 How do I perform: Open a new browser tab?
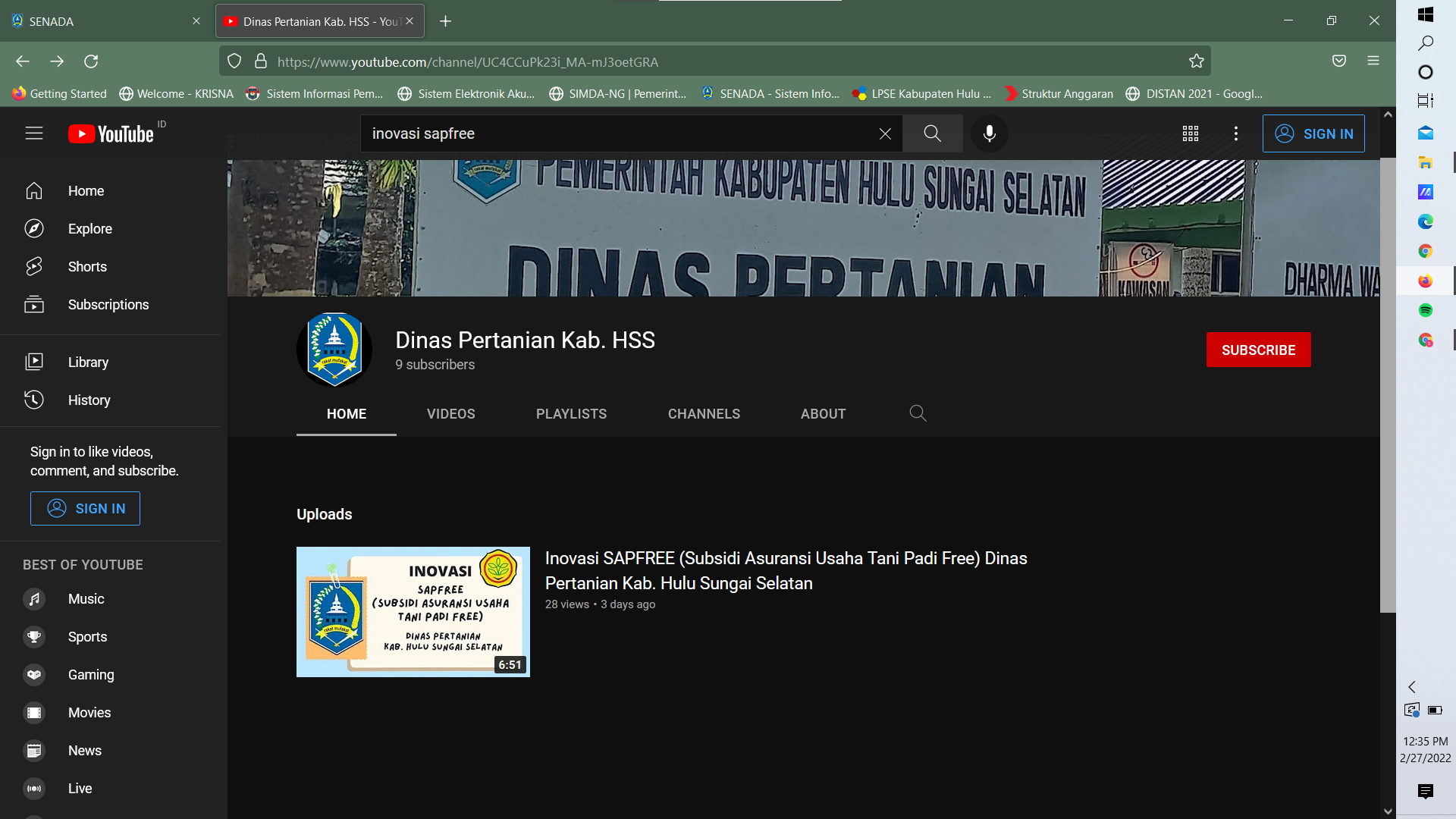tap(446, 21)
